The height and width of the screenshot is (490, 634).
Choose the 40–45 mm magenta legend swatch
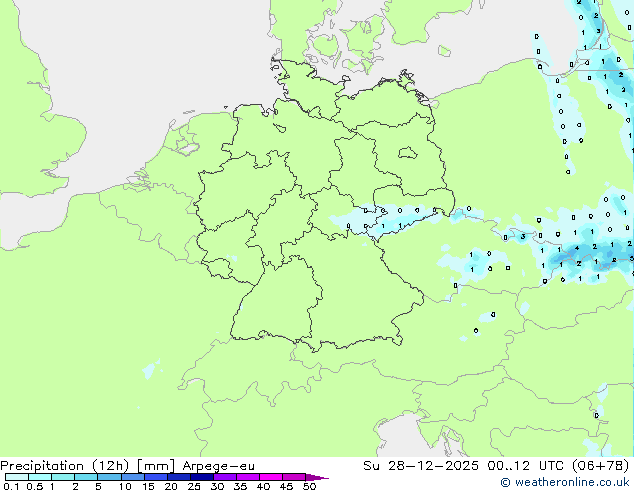pyautogui.click(x=271, y=477)
